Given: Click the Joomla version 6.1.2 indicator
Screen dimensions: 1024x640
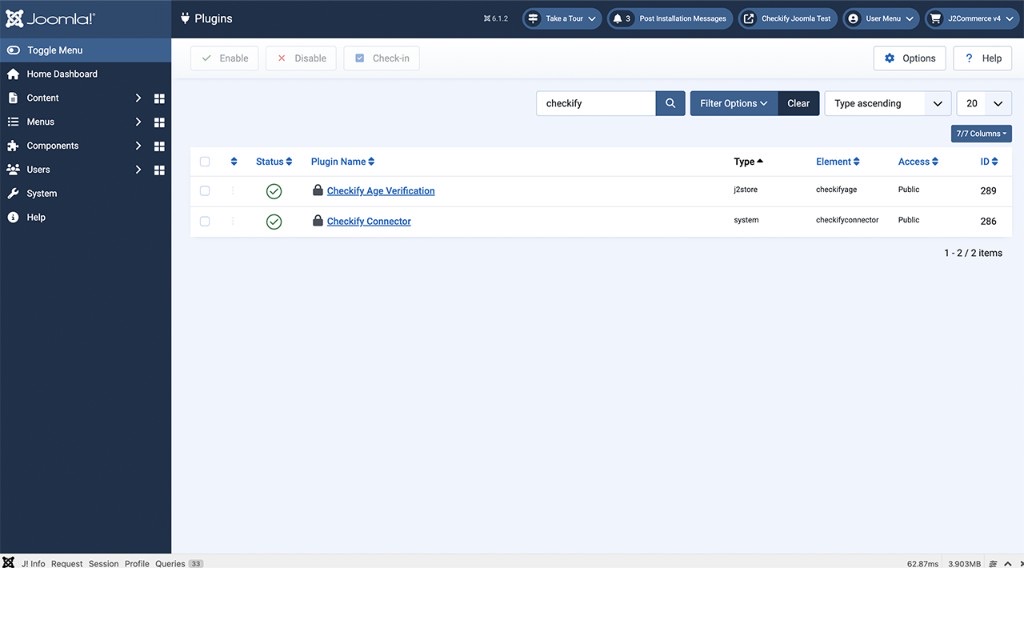Looking at the screenshot, I should (496, 18).
